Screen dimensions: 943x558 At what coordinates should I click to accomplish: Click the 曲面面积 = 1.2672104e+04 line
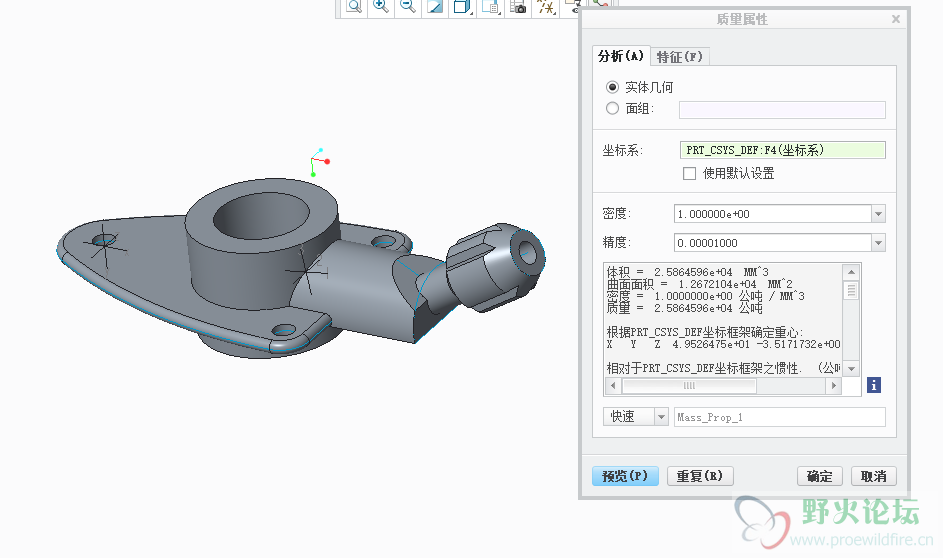point(699,284)
